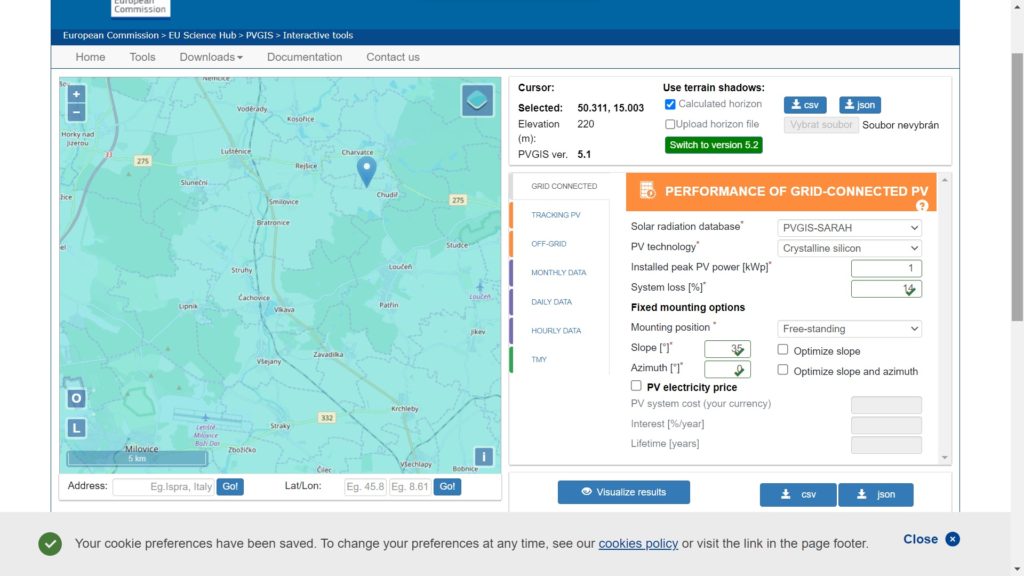
Task: Open Solar radiation database dropdown
Action: tap(850, 228)
